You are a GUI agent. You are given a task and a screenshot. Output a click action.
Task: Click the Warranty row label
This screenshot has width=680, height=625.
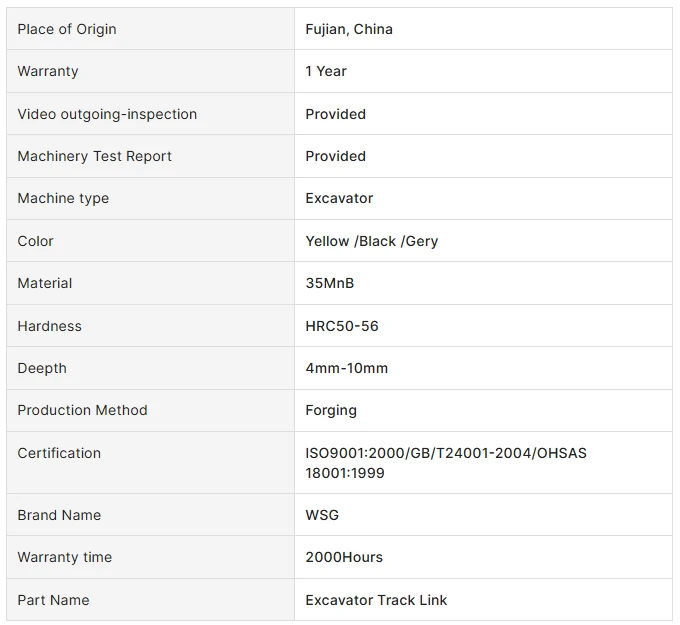(48, 71)
